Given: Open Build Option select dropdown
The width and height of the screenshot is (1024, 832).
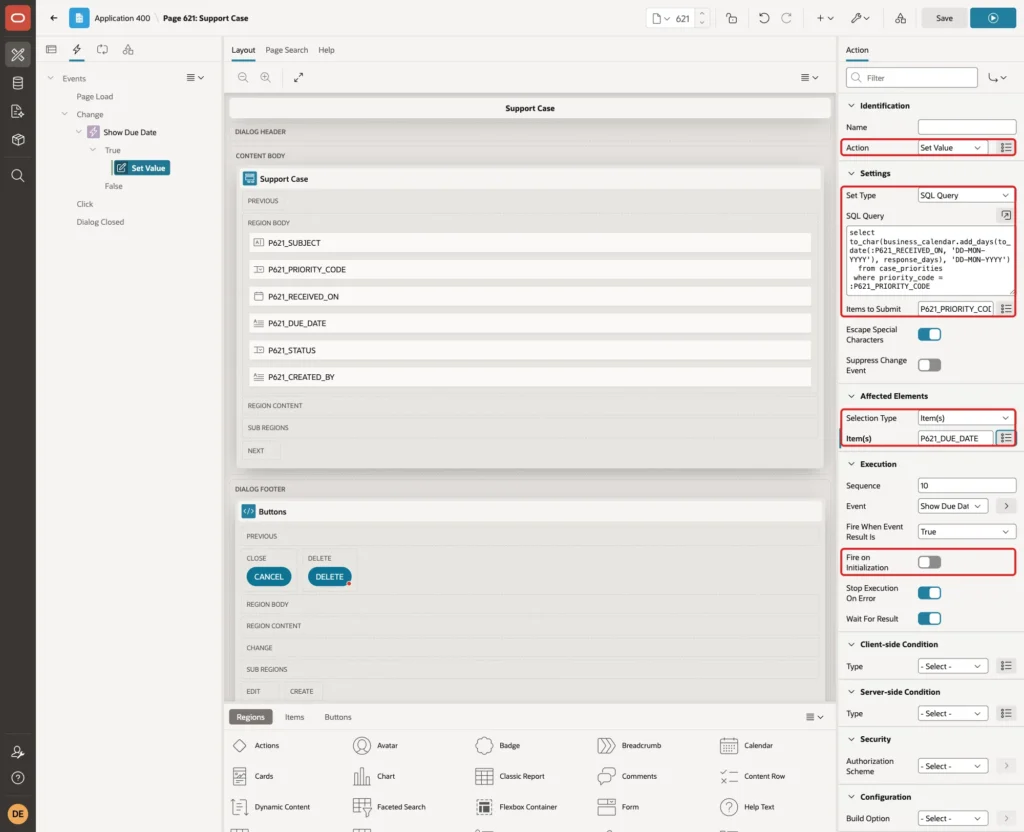Looking at the screenshot, I should click(x=952, y=818).
